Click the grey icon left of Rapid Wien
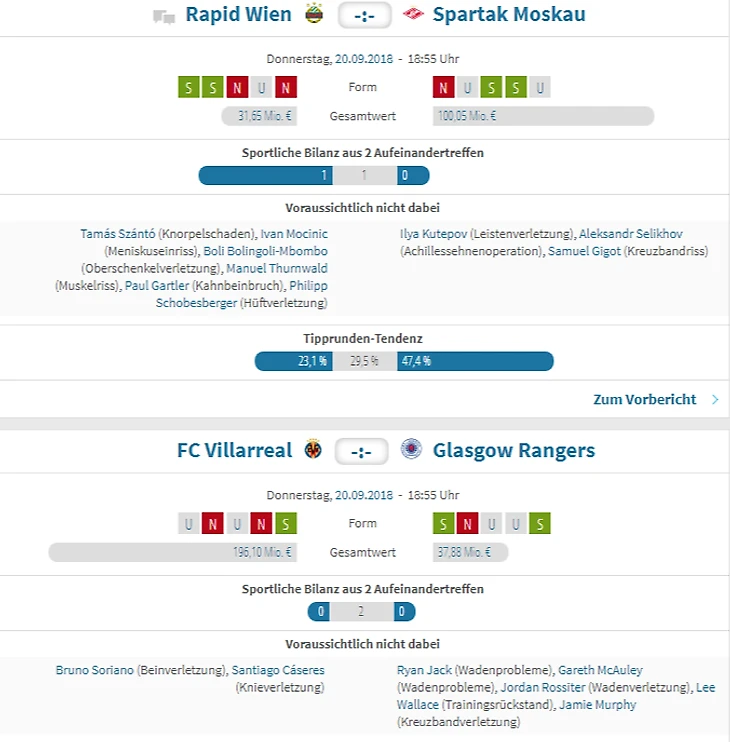Viewport: 730px width, 742px height. (x=164, y=15)
